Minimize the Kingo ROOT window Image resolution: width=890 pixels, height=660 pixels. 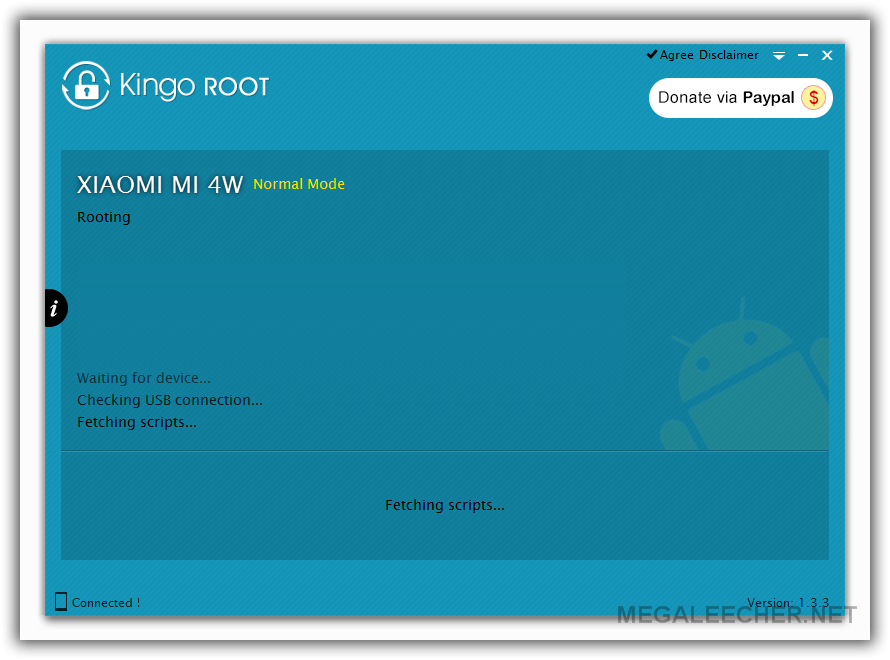[803, 55]
